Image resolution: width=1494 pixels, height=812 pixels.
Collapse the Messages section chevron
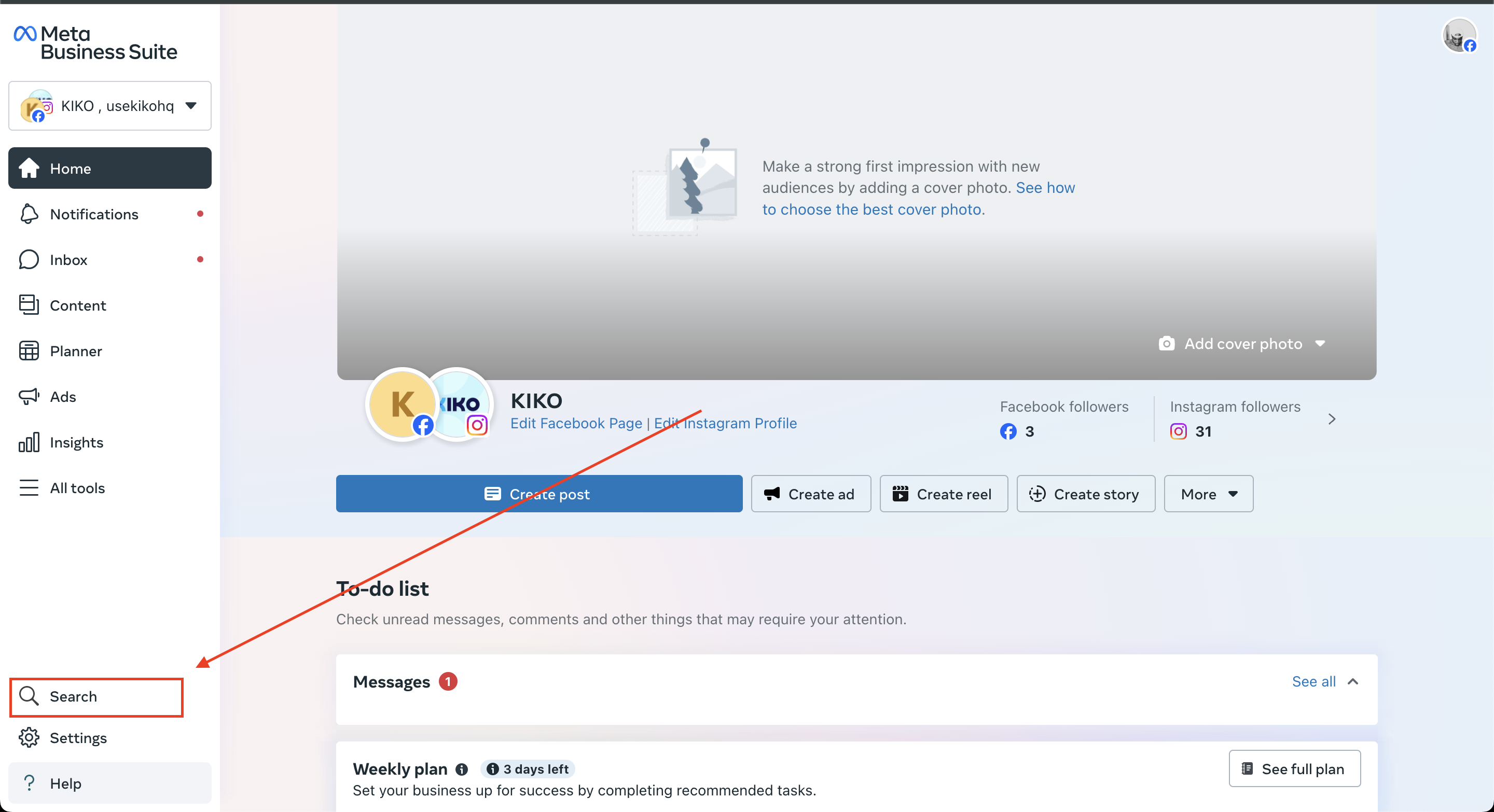(1352, 682)
